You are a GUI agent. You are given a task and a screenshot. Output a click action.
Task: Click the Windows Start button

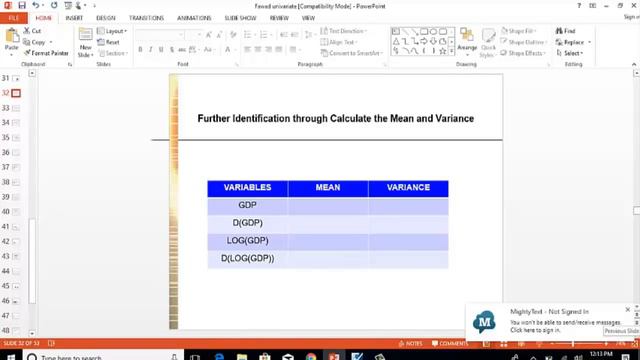[x=11, y=357]
